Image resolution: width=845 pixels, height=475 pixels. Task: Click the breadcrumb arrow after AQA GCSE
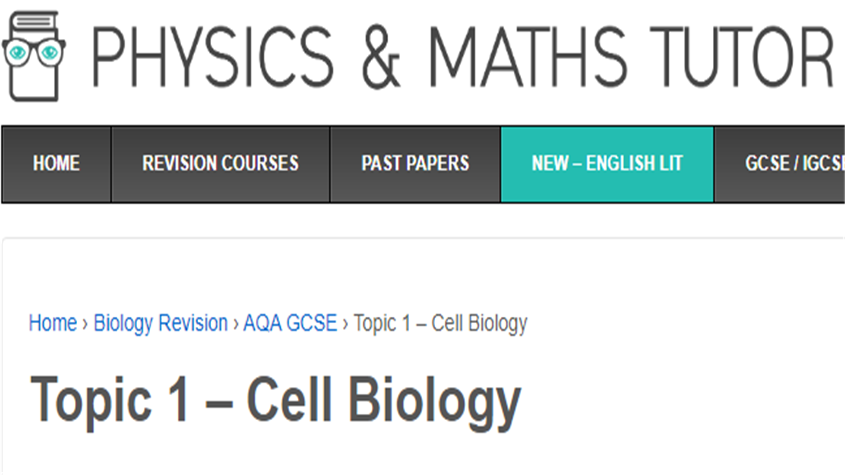tap(346, 324)
